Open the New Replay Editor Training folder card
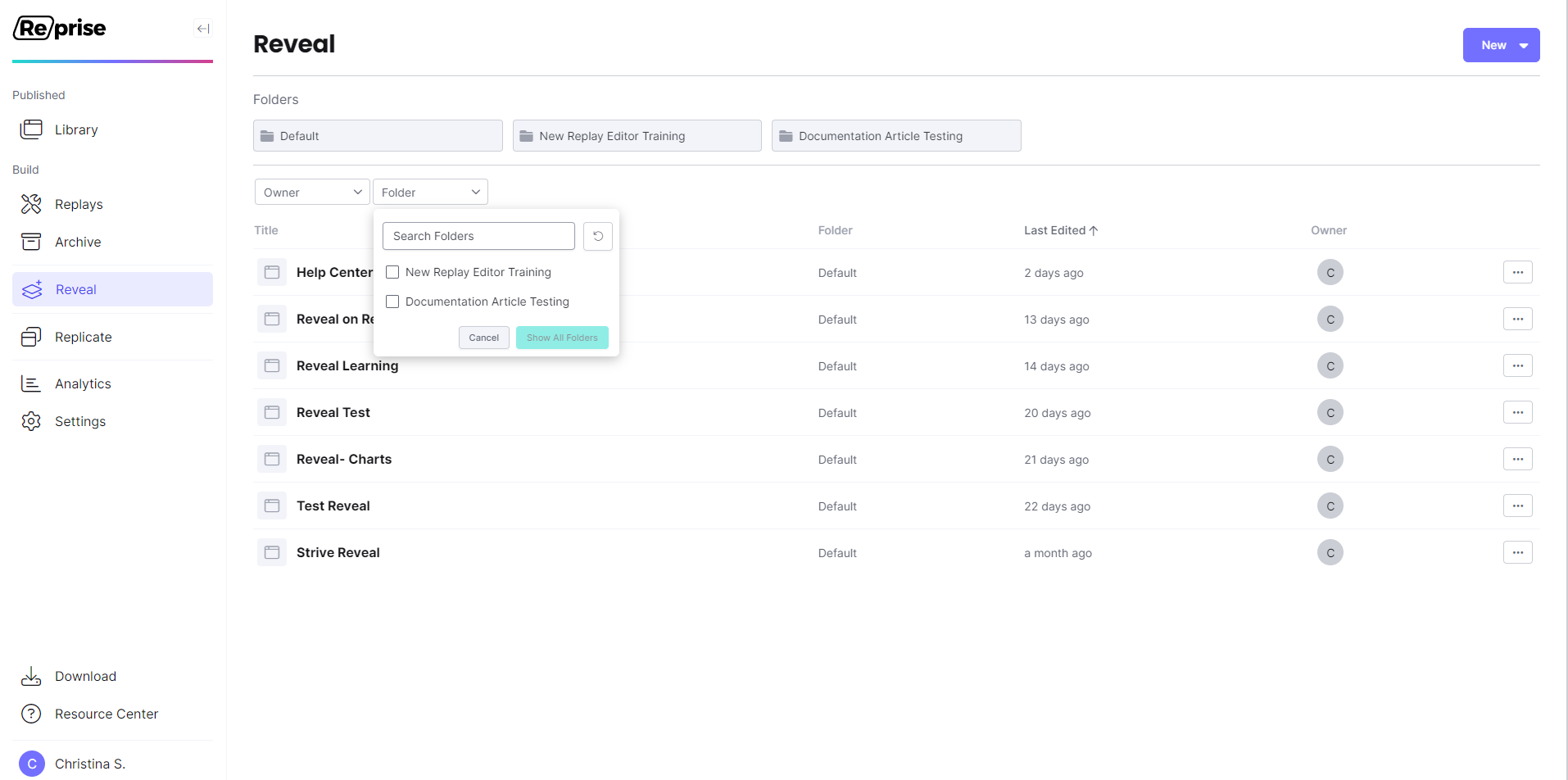 tap(637, 136)
